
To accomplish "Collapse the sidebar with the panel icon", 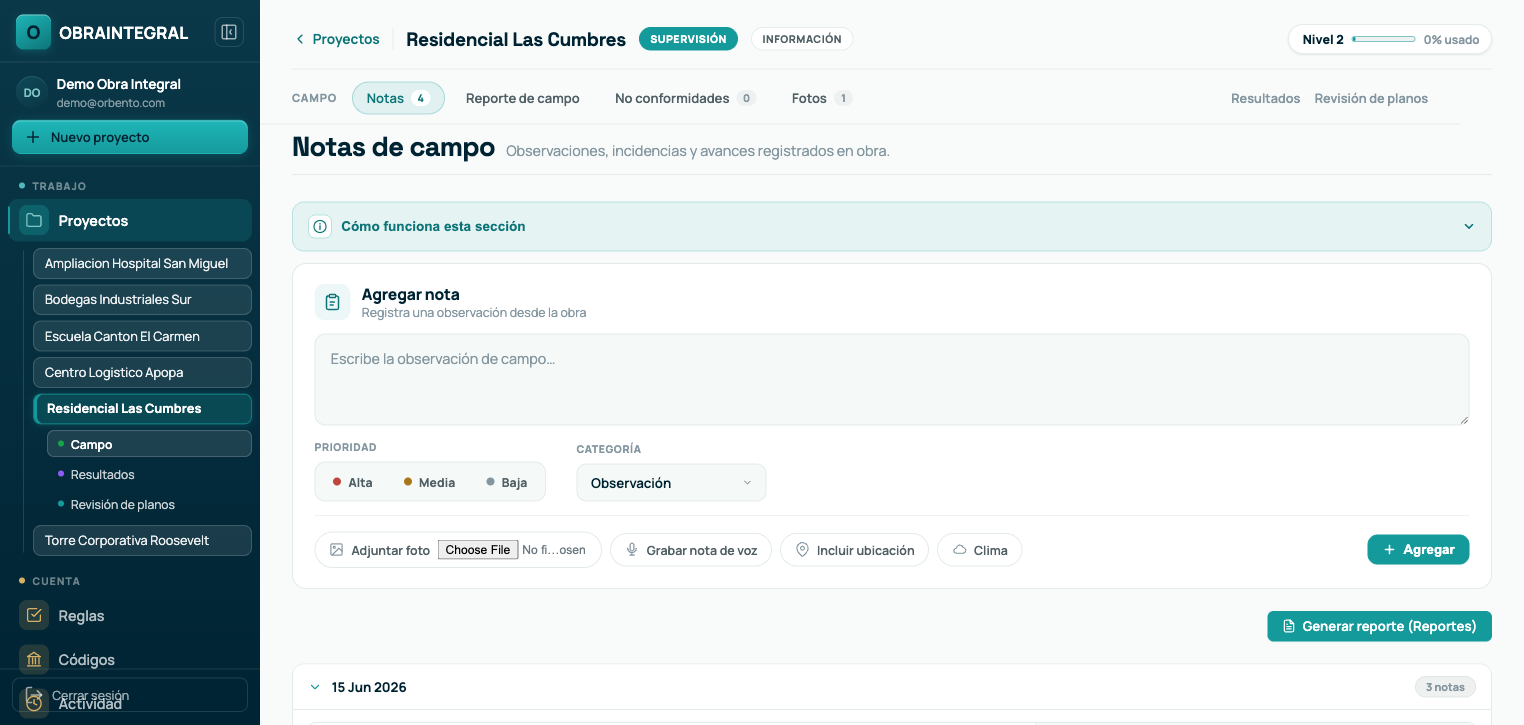I will tap(229, 32).
